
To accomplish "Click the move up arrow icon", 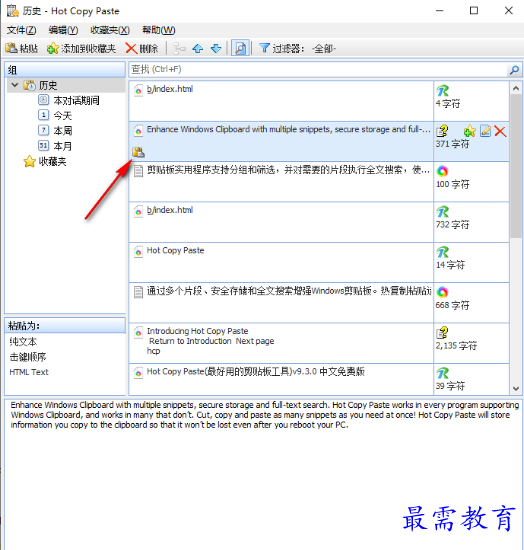I will [198, 48].
